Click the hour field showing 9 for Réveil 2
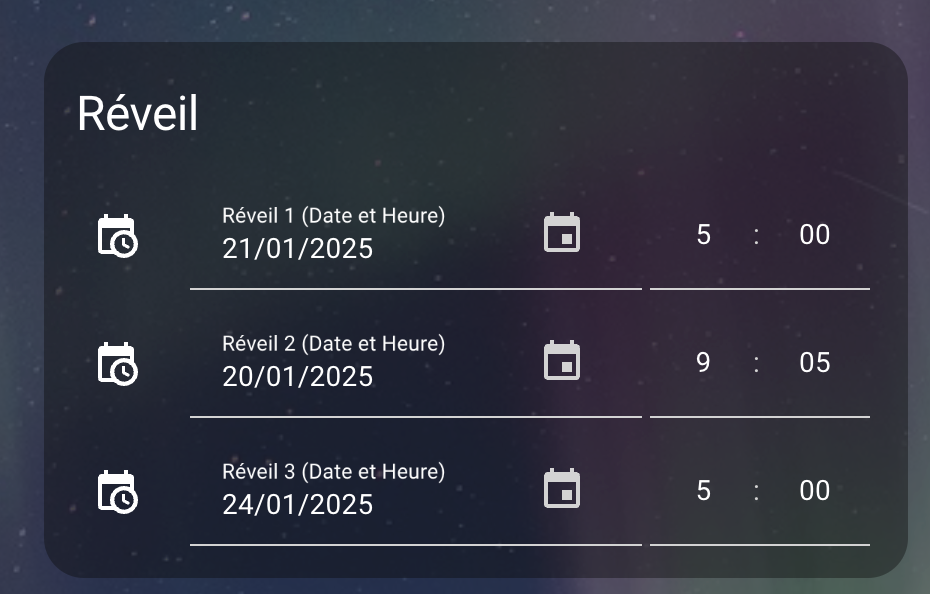The height and width of the screenshot is (594, 930). (x=703, y=363)
